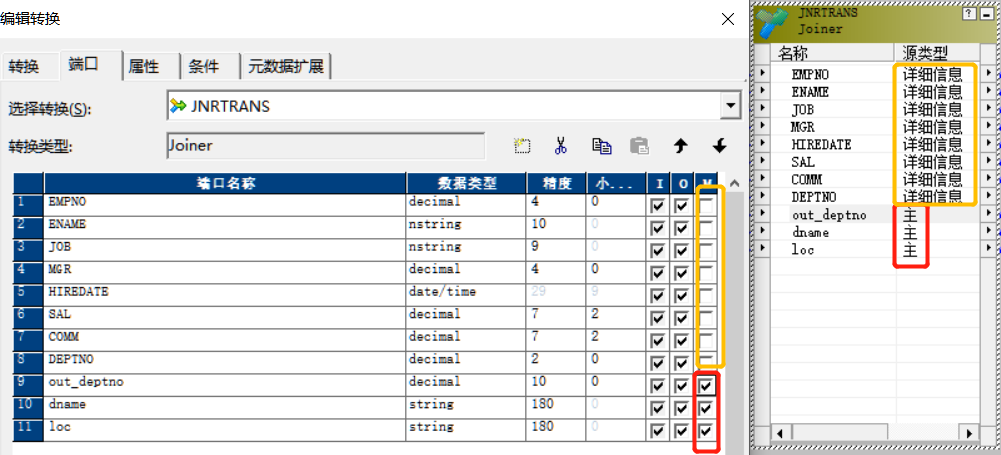This screenshot has height=455, width=1001.
Task: Click the out_deptno port name cell
Action: [x=225, y=385]
